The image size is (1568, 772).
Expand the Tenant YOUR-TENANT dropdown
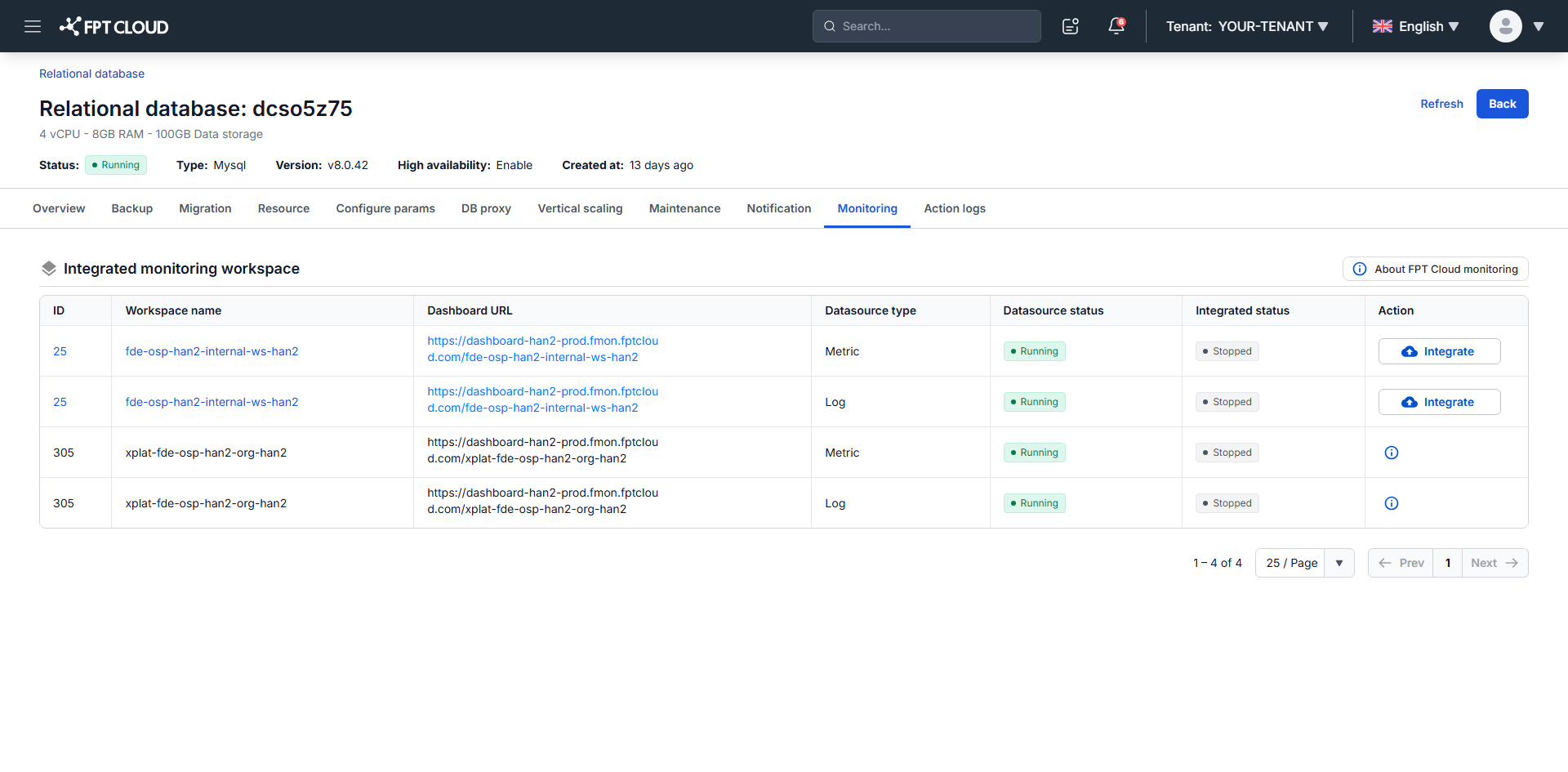point(1247,26)
